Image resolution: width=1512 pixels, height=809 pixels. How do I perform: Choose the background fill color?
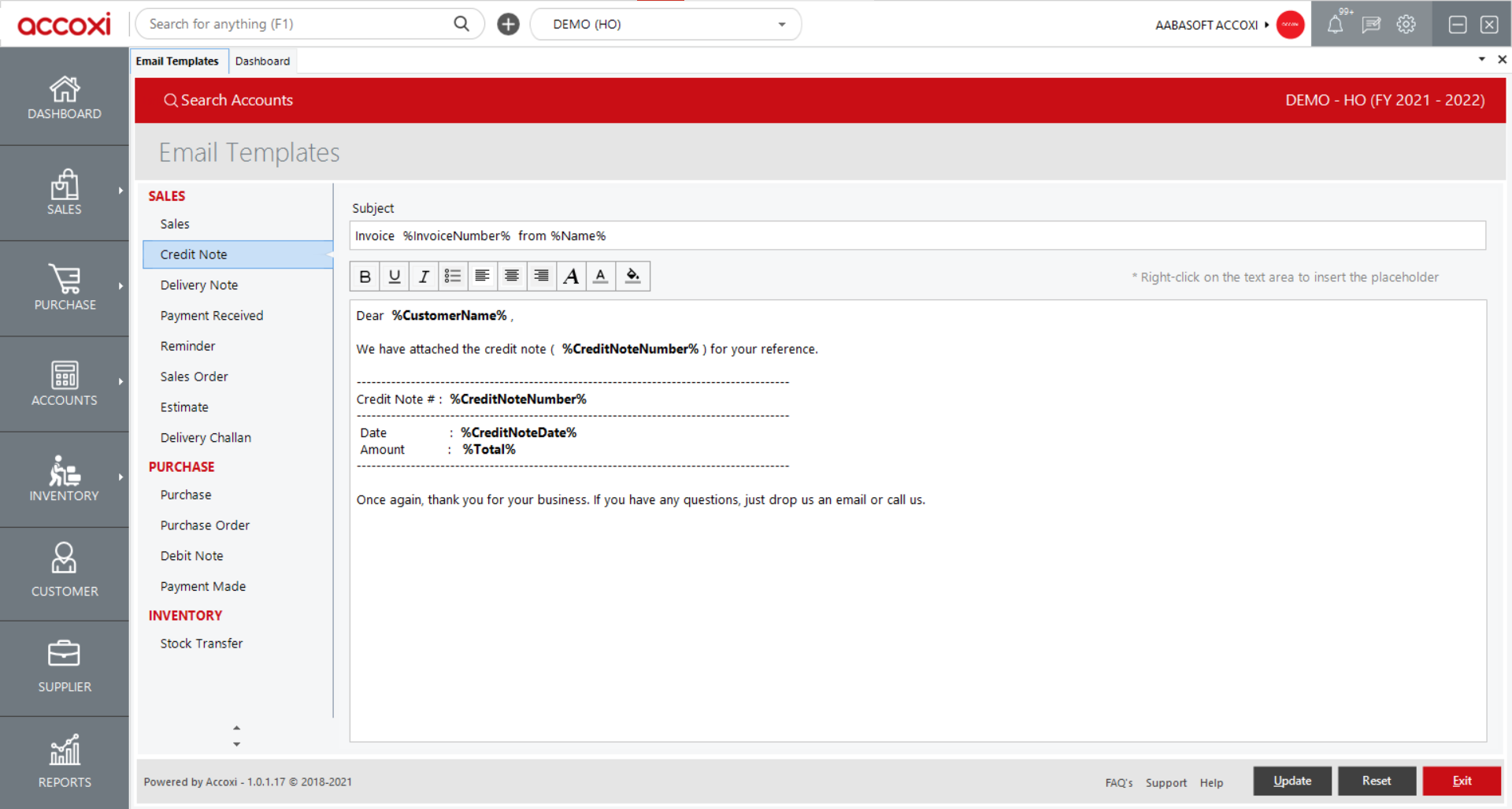point(632,276)
